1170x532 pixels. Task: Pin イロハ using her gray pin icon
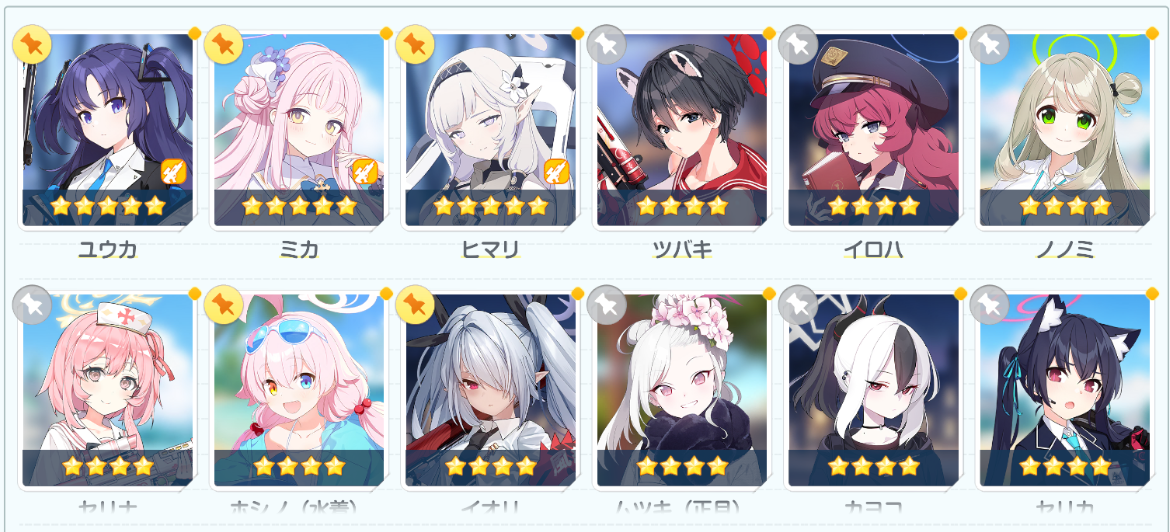pos(798,44)
